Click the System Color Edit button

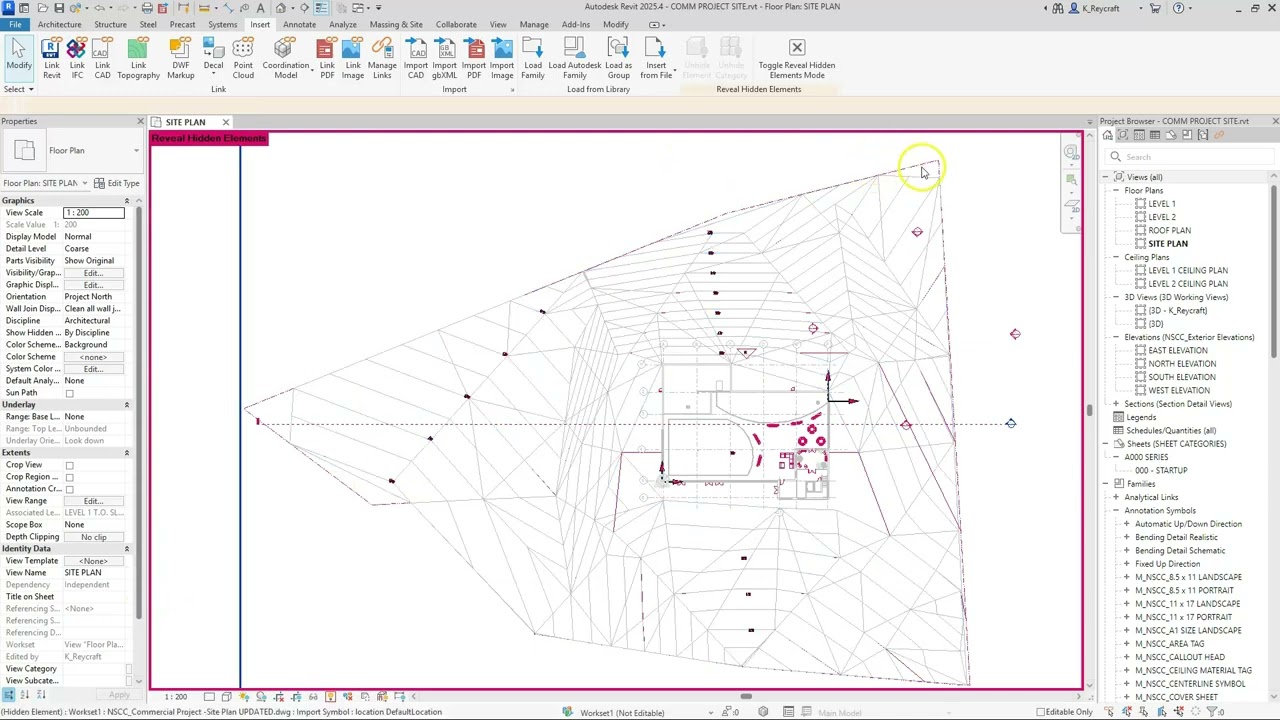pos(93,369)
